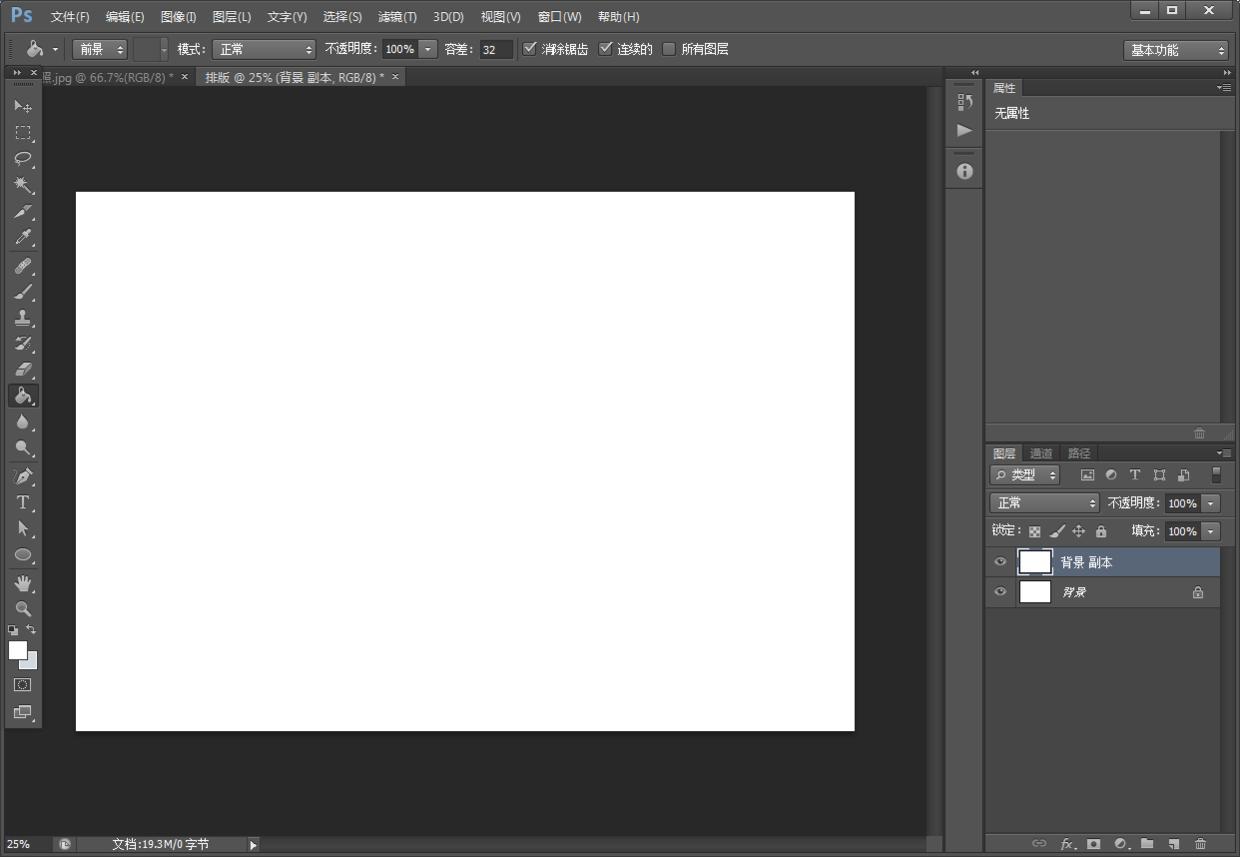The height and width of the screenshot is (857, 1240).
Task: Select the Eyedropper tool
Action: tap(22, 238)
